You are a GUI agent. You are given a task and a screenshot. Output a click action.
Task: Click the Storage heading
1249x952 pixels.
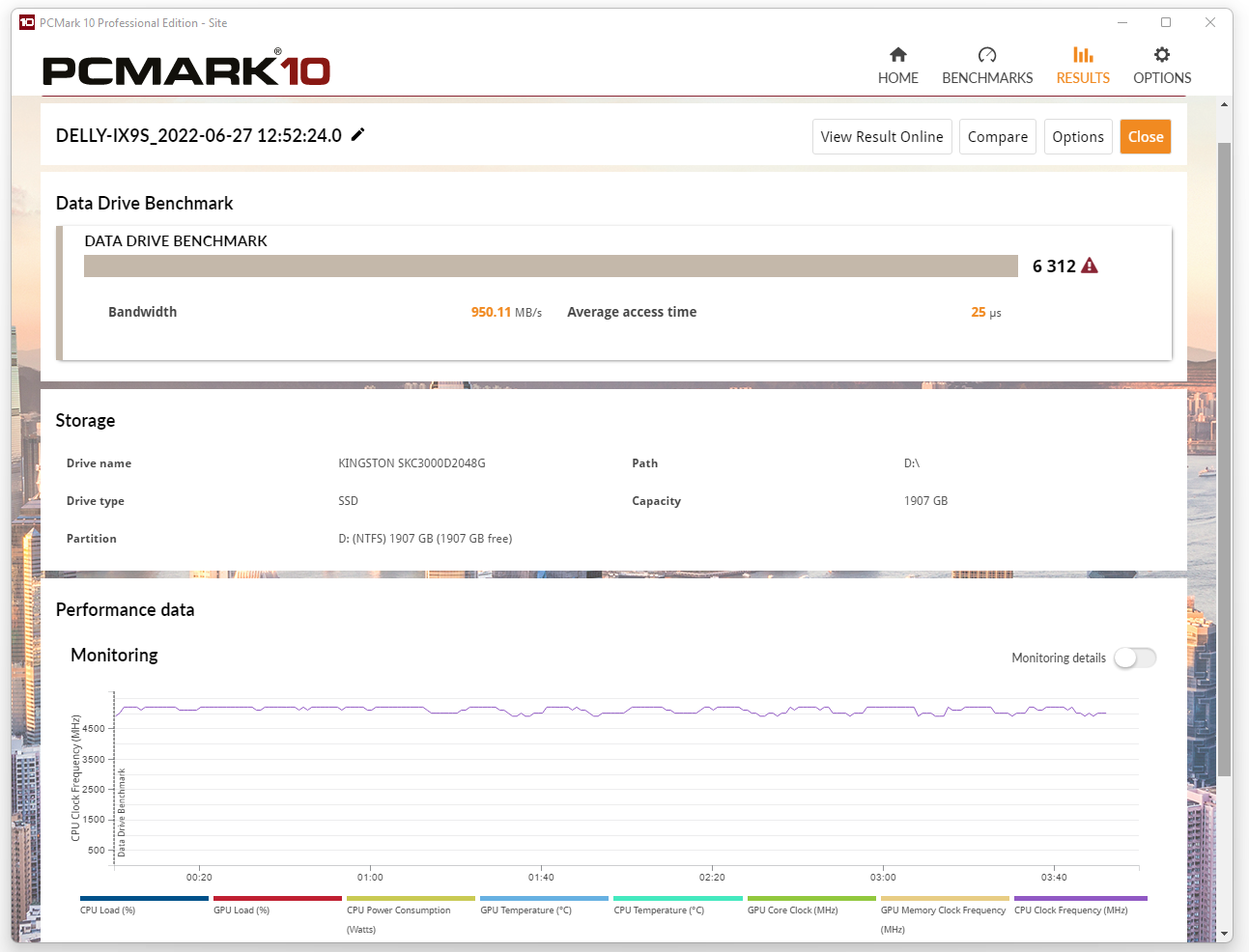pos(85,420)
